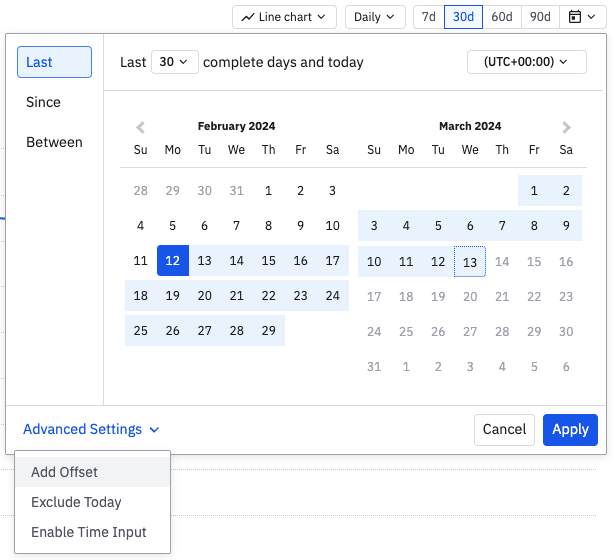Select the 30d range
The height and width of the screenshot is (560, 614).
(463, 17)
